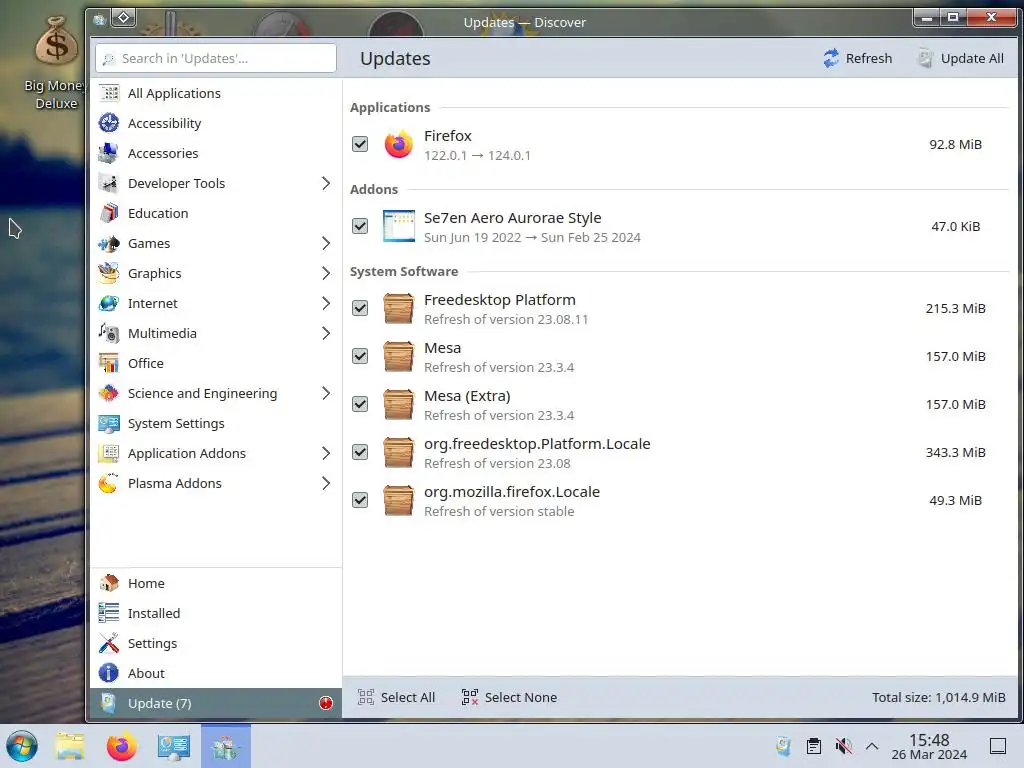Screen dimensions: 1024x768
Task: Toggle the org.mozilla.firefox.Locale checkbox
Action: [x=360, y=500]
